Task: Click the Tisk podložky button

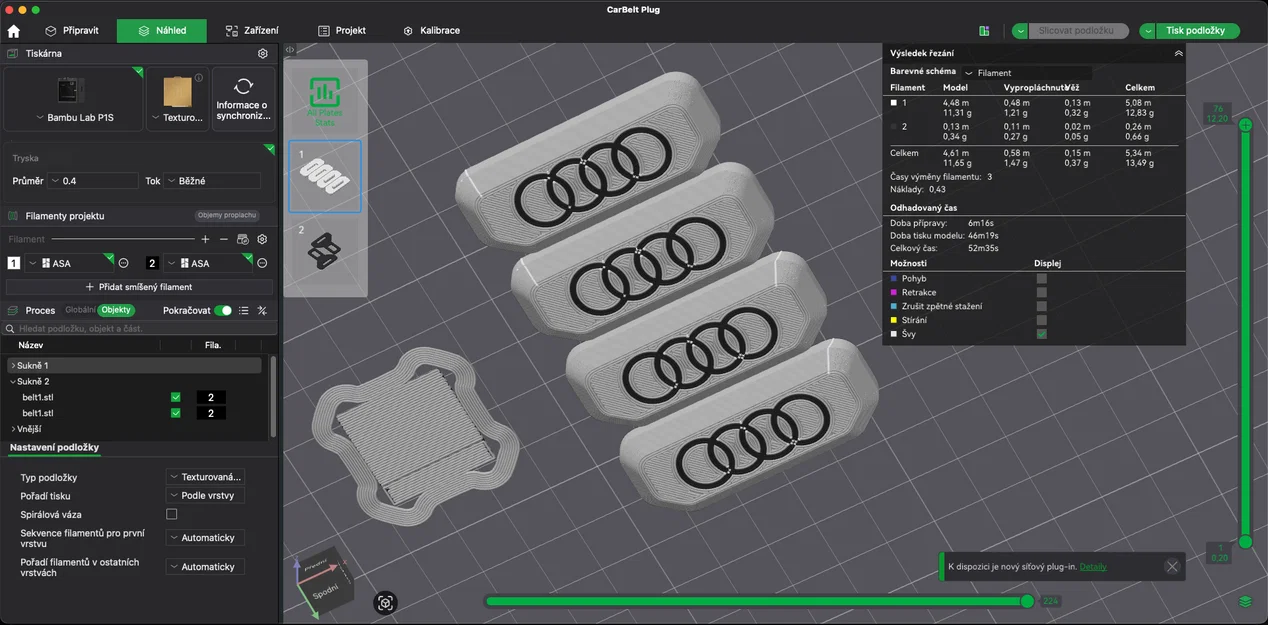Action: tap(1197, 31)
